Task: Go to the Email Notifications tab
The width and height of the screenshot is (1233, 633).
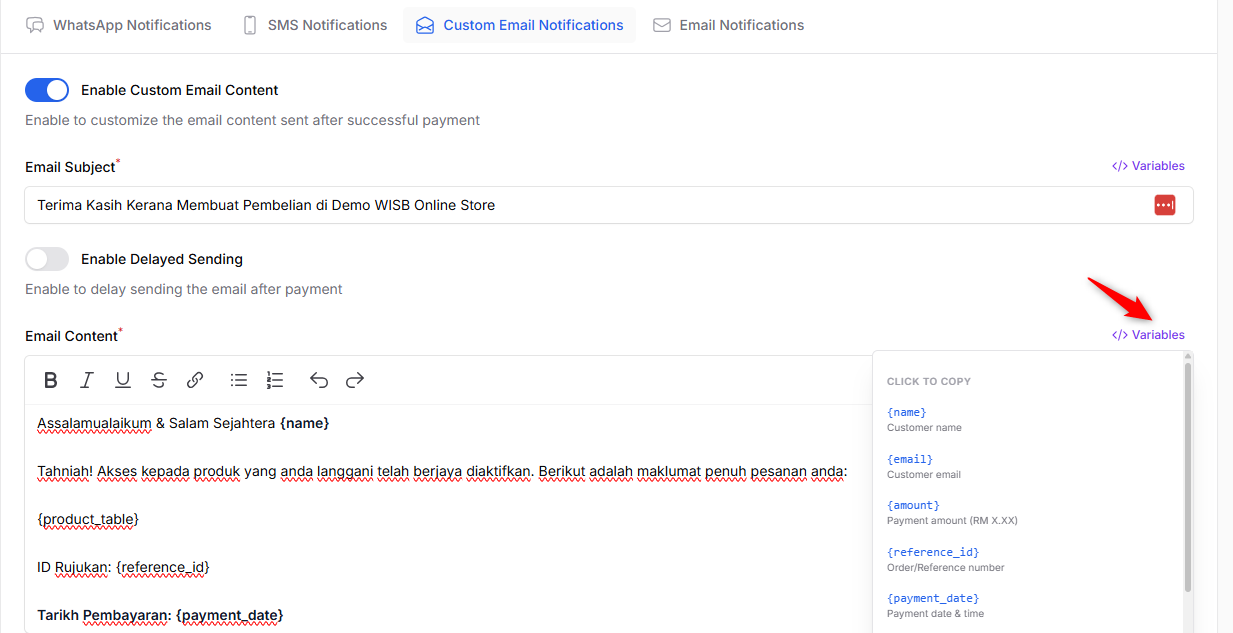Action: [x=729, y=25]
